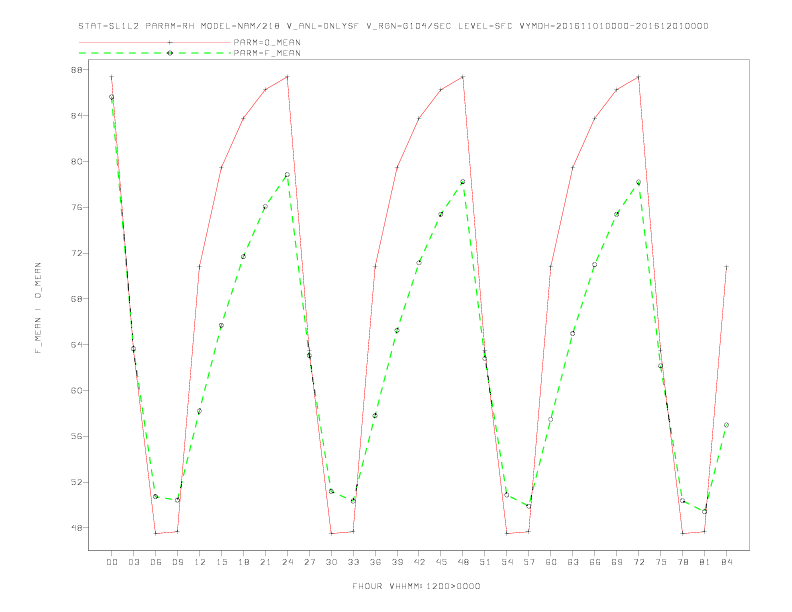
Task: Click the x-axis tick label 69
Action: click(x=617, y=562)
